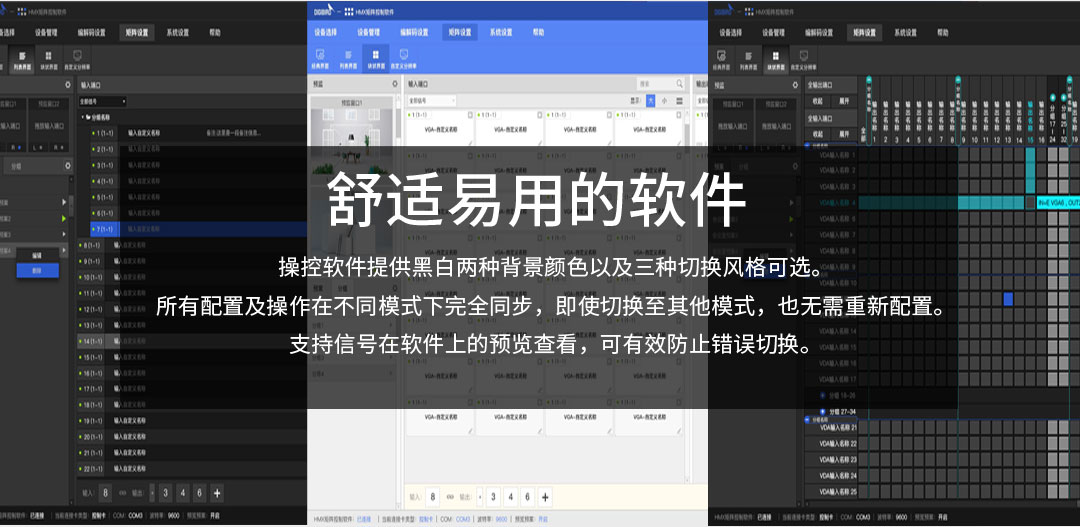The width and height of the screenshot is (1080, 527).
Task: Select small 小 display size toggle
Action: pos(665,101)
